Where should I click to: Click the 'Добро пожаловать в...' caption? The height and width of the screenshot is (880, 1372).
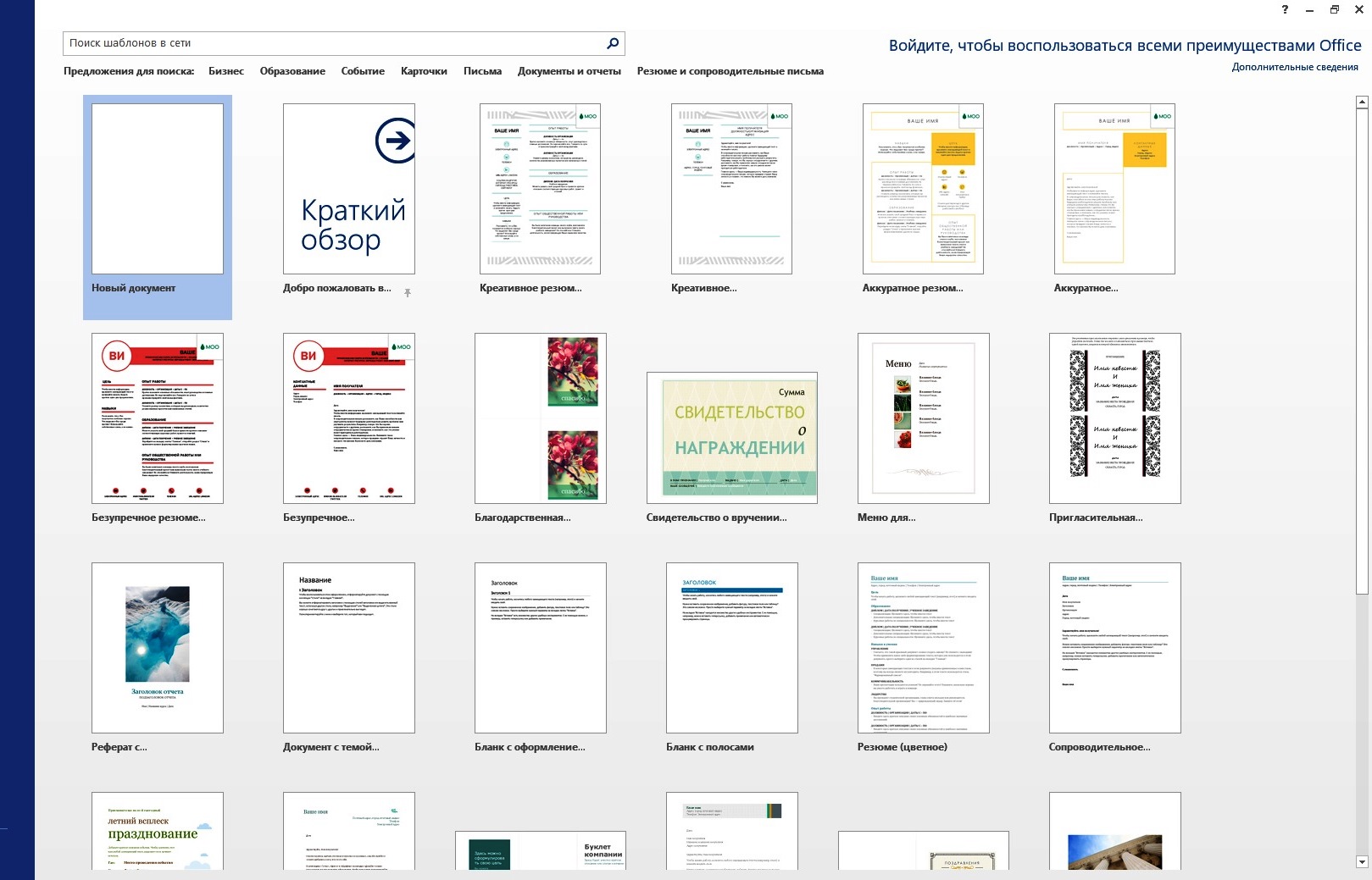[337, 288]
